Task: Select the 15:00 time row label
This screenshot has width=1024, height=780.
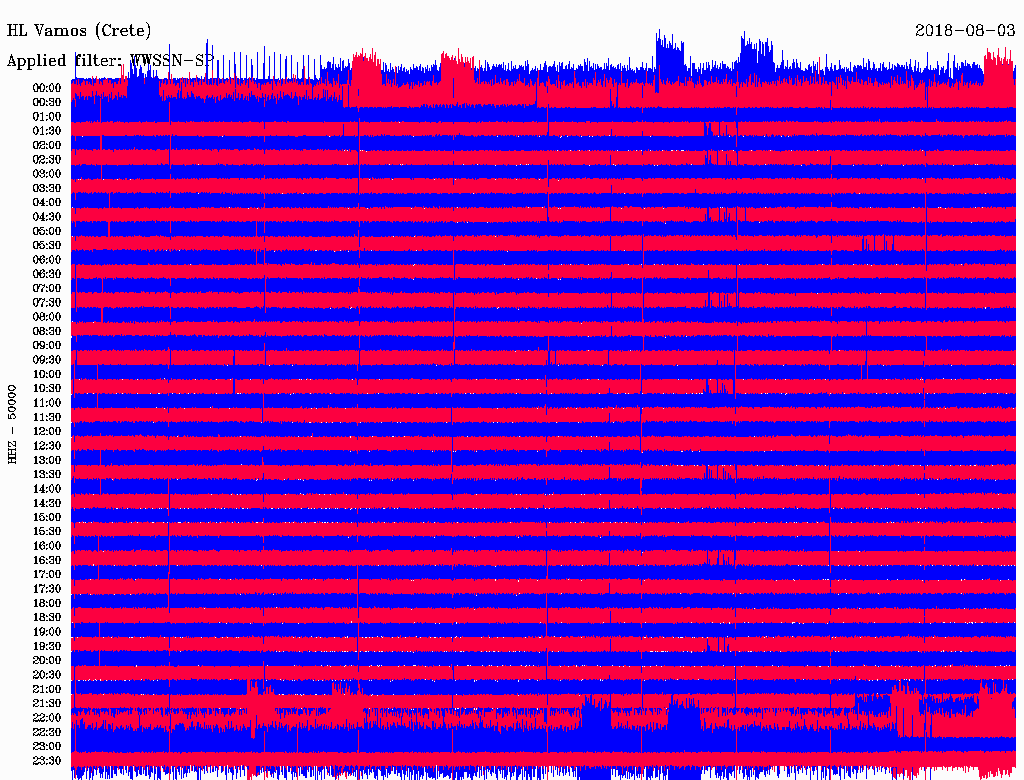Action: (47, 517)
